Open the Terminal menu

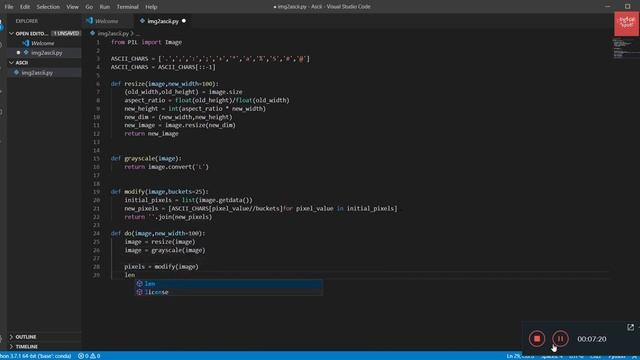point(127,7)
